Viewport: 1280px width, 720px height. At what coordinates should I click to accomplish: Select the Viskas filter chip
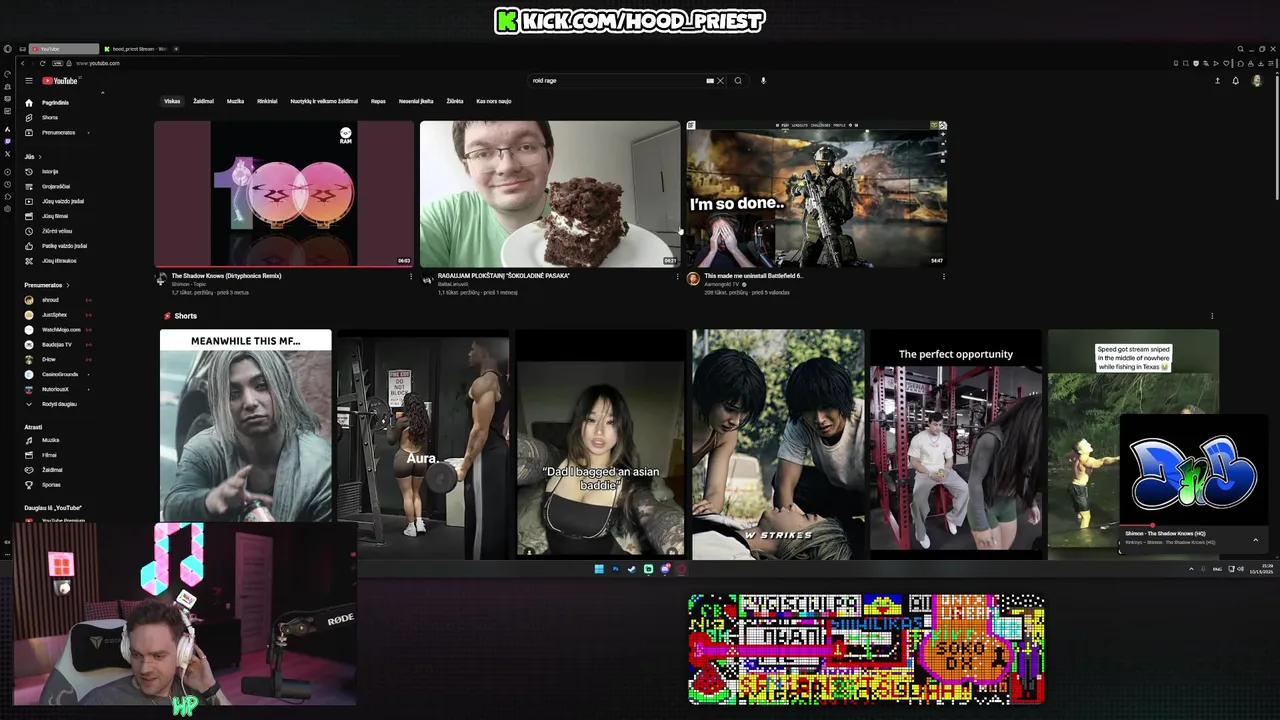172,101
